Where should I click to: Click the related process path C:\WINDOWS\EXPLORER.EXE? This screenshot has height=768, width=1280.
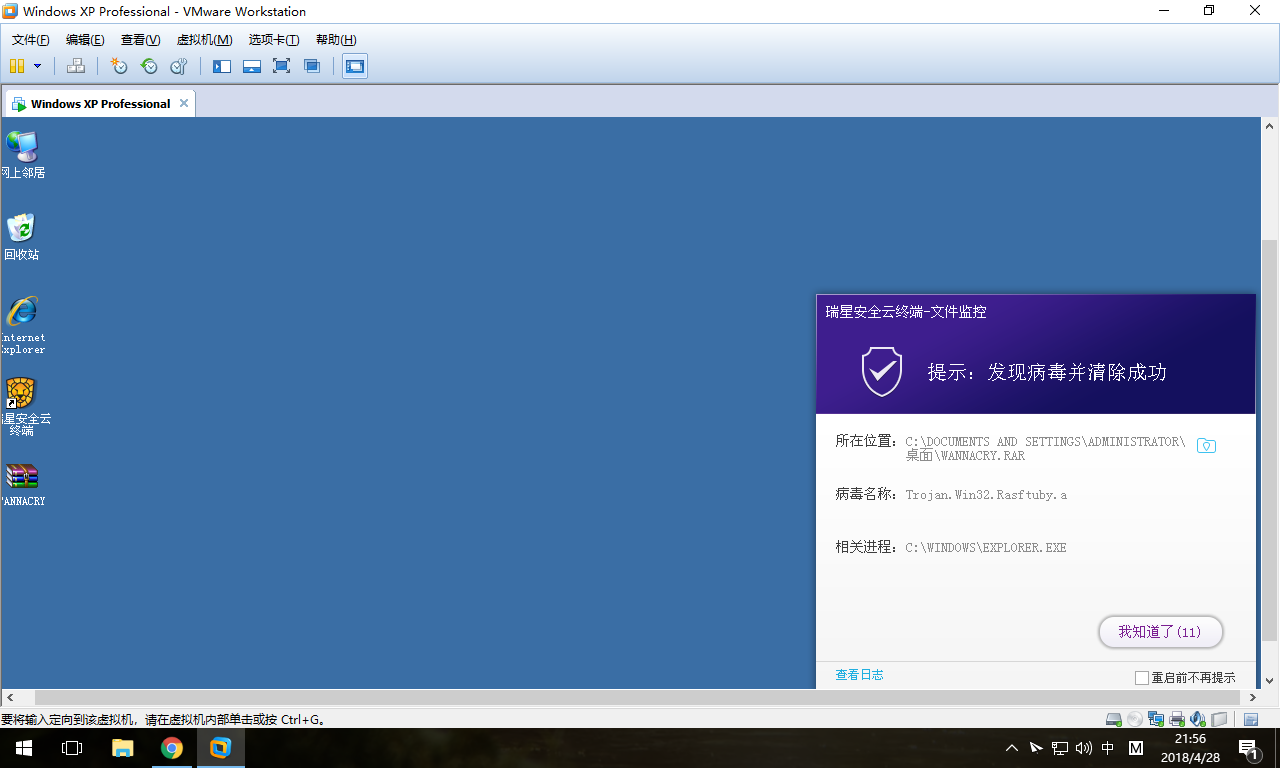coord(986,548)
